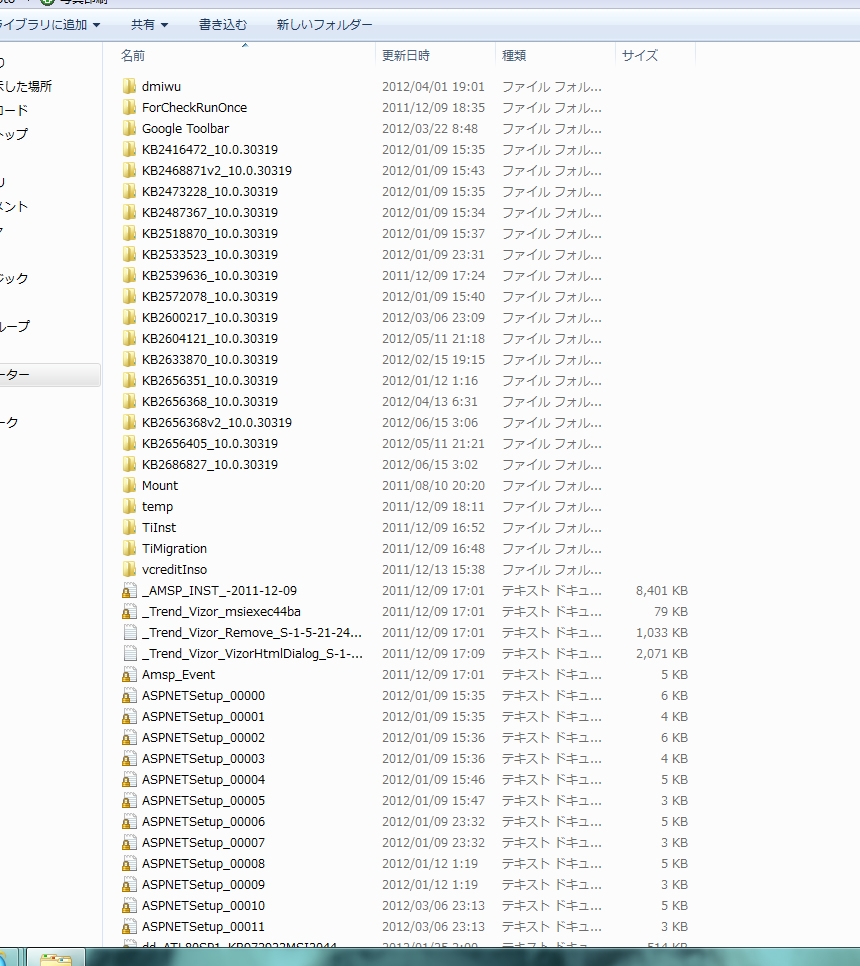Viewport: 860px width, 966px height.
Task: Select the KB2468871v2_10.0.30319 folder icon
Action: coord(129,170)
